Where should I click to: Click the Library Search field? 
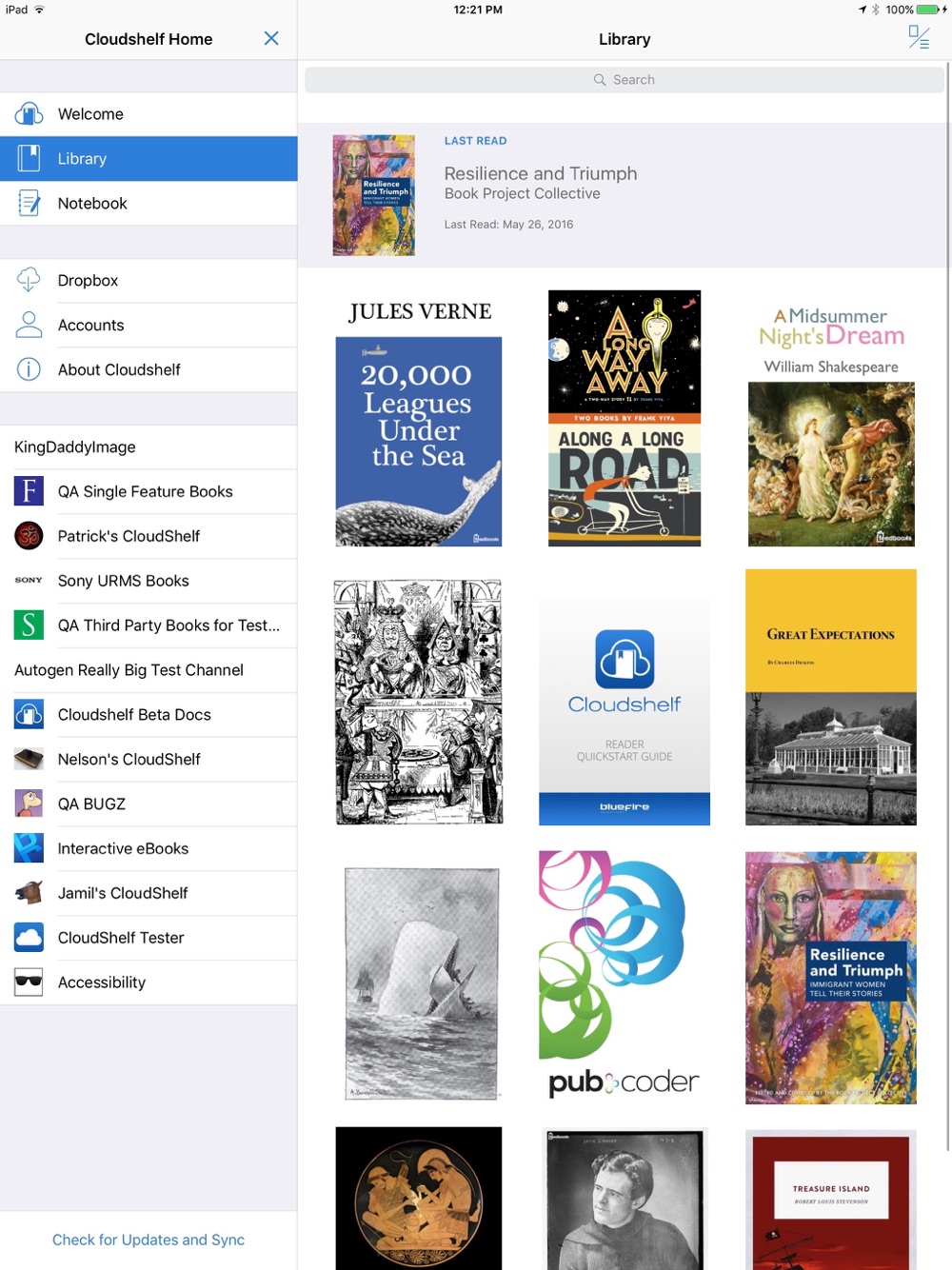[x=625, y=80]
